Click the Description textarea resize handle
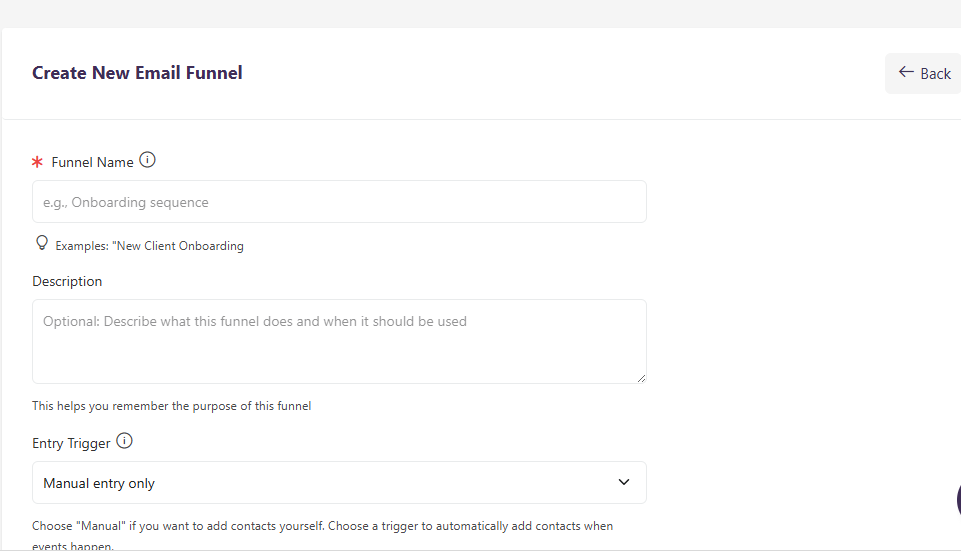Screen dimensions: 961x551 [x=641, y=377]
